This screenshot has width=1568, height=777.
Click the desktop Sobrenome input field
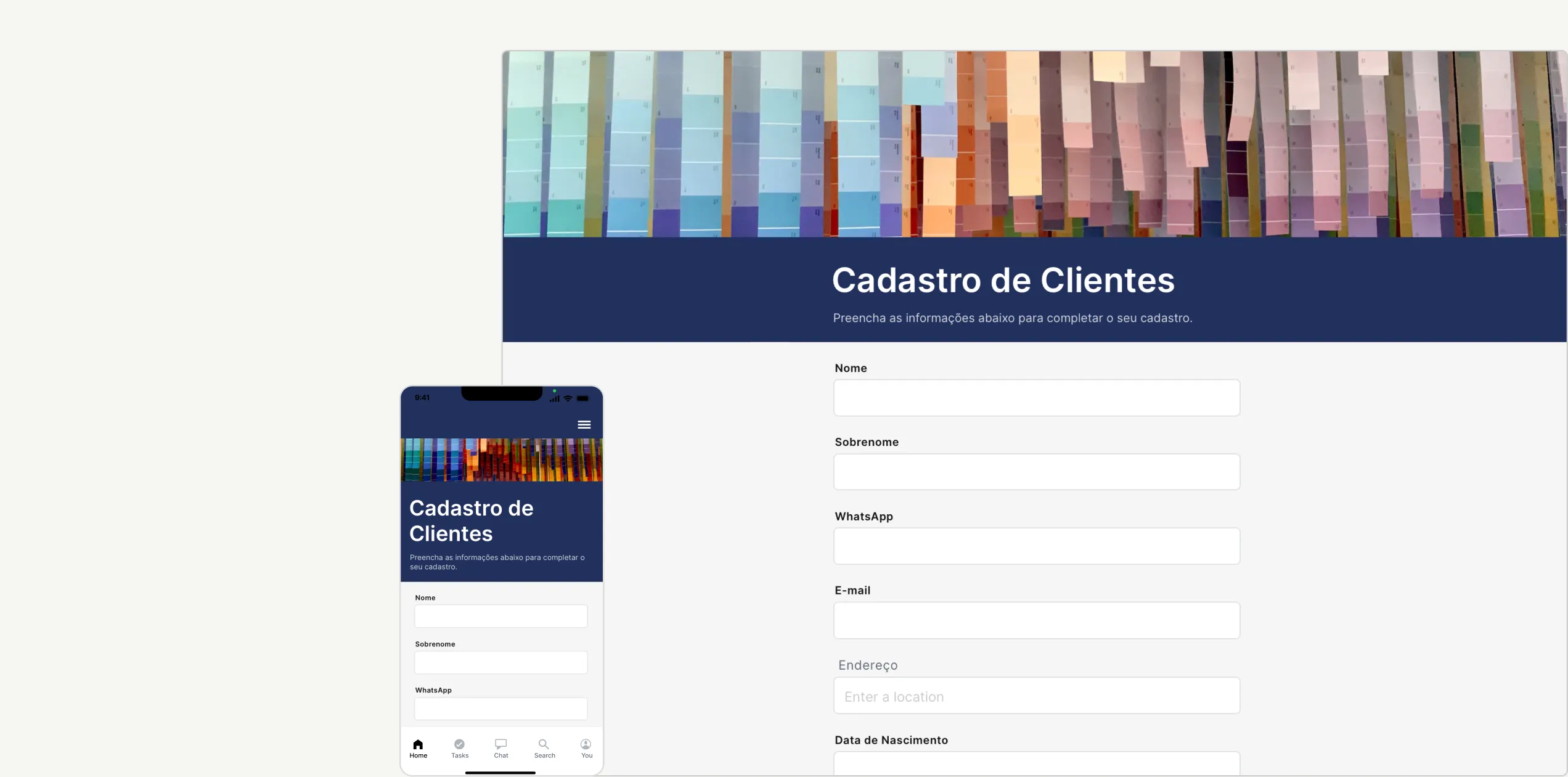pos(1037,472)
